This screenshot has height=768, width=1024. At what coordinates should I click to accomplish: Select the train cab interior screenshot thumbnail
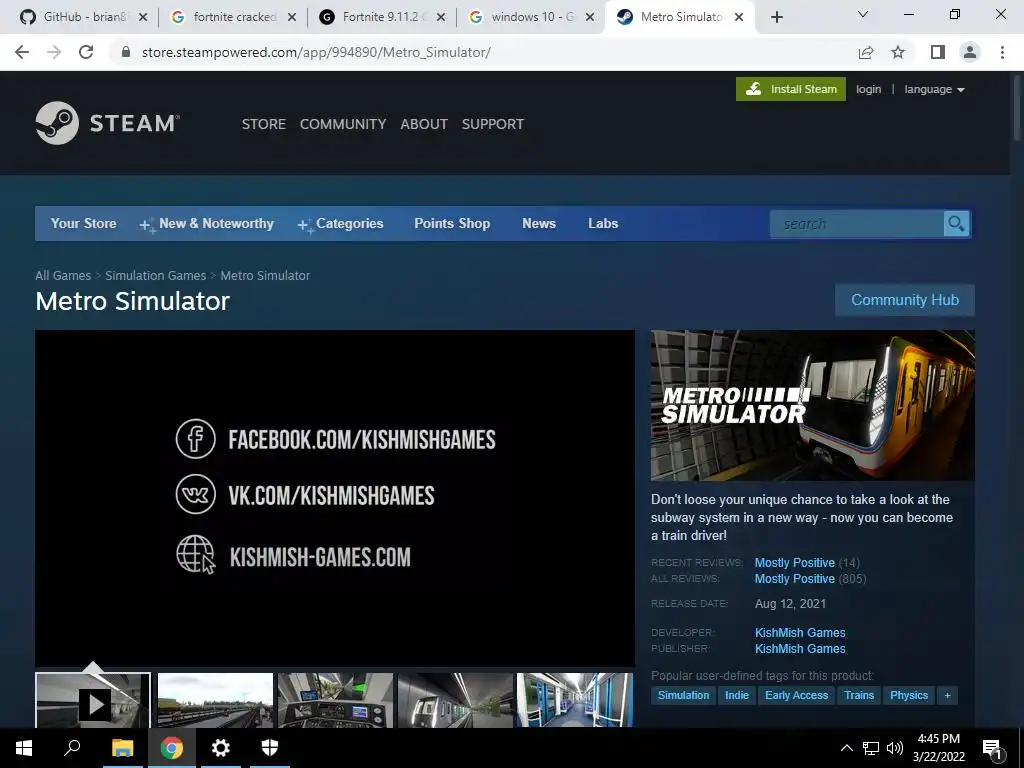point(335,701)
